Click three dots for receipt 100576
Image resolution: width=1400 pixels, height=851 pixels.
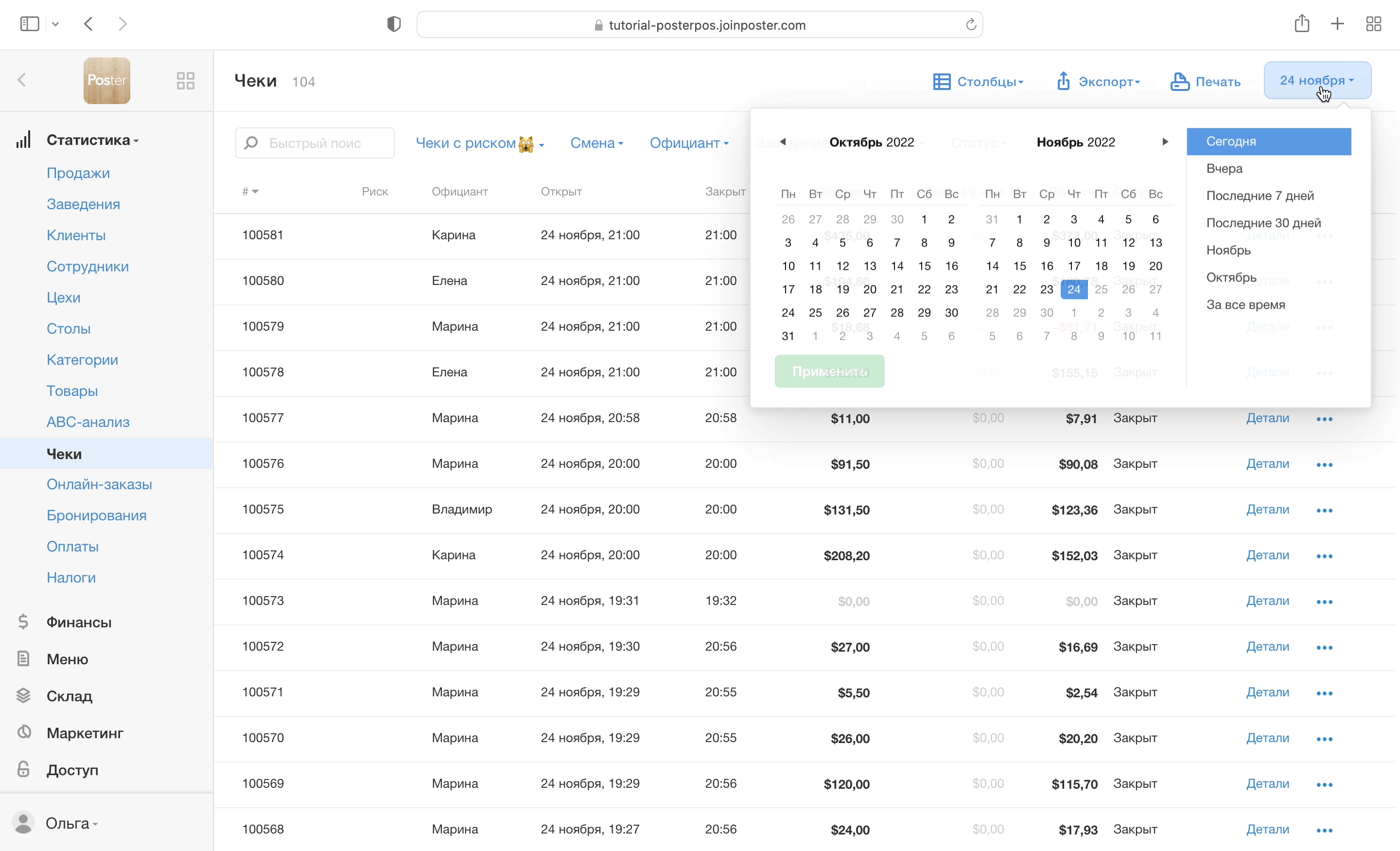(x=1324, y=464)
